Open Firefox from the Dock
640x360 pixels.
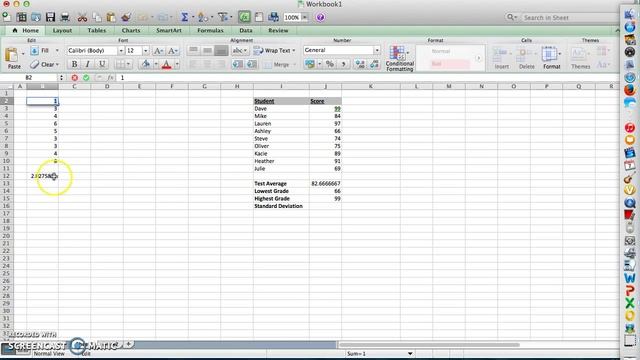click(x=630, y=89)
